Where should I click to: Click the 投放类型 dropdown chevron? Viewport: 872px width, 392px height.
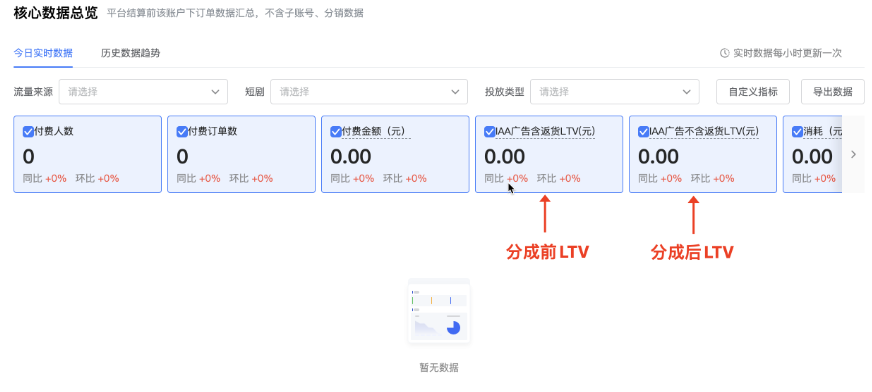click(x=687, y=92)
